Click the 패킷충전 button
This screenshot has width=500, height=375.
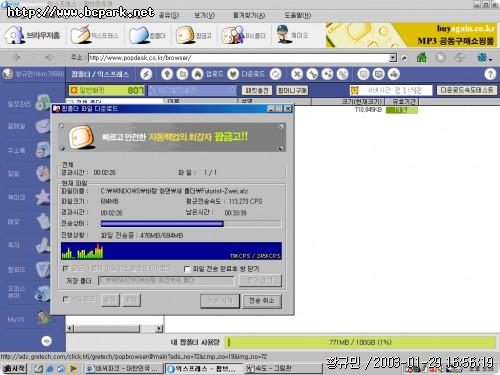pyautogui.click(x=257, y=90)
